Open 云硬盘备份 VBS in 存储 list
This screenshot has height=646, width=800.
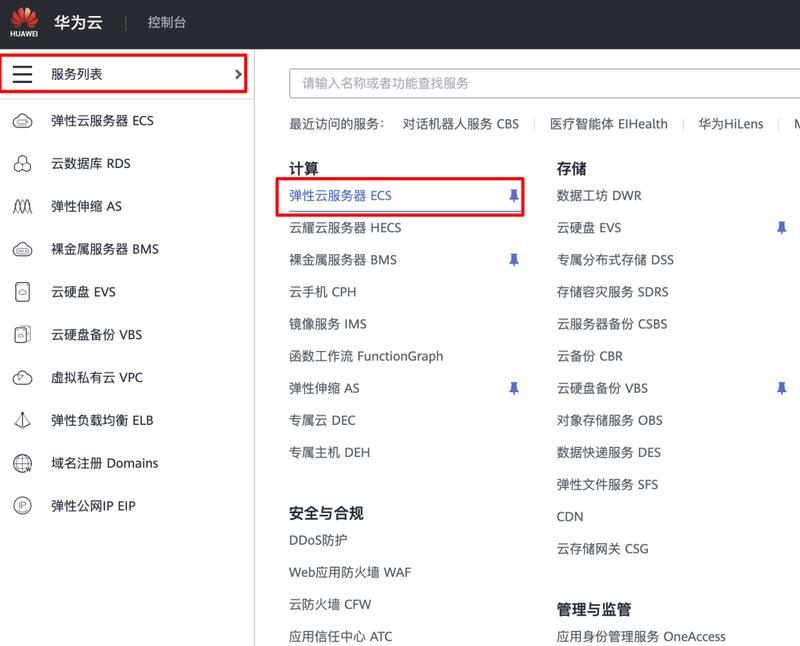603,388
